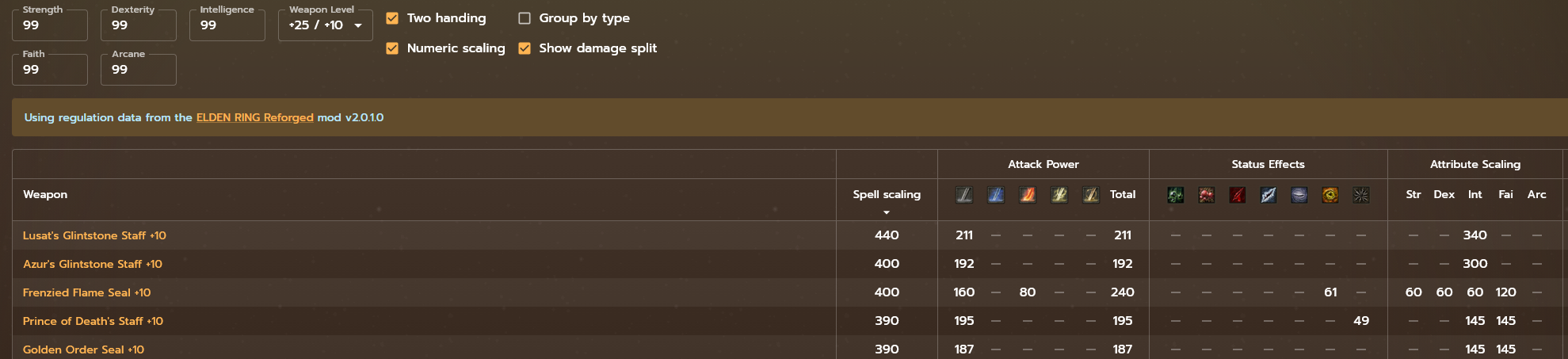1568x359 pixels.
Task: Disable the Two handing checkbox
Action: [392, 18]
